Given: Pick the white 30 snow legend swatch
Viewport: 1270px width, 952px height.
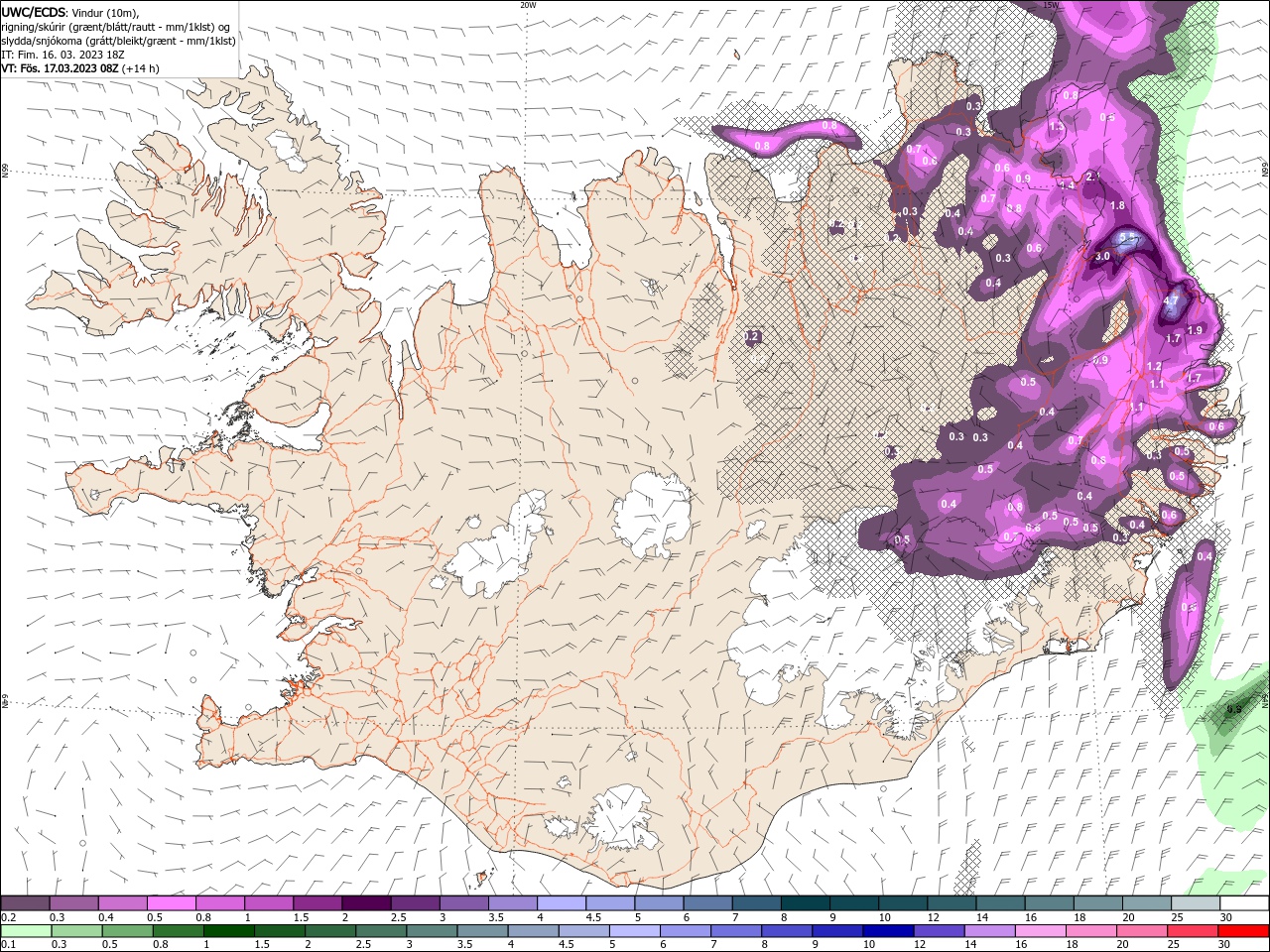Looking at the screenshot, I should tap(1244, 903).
